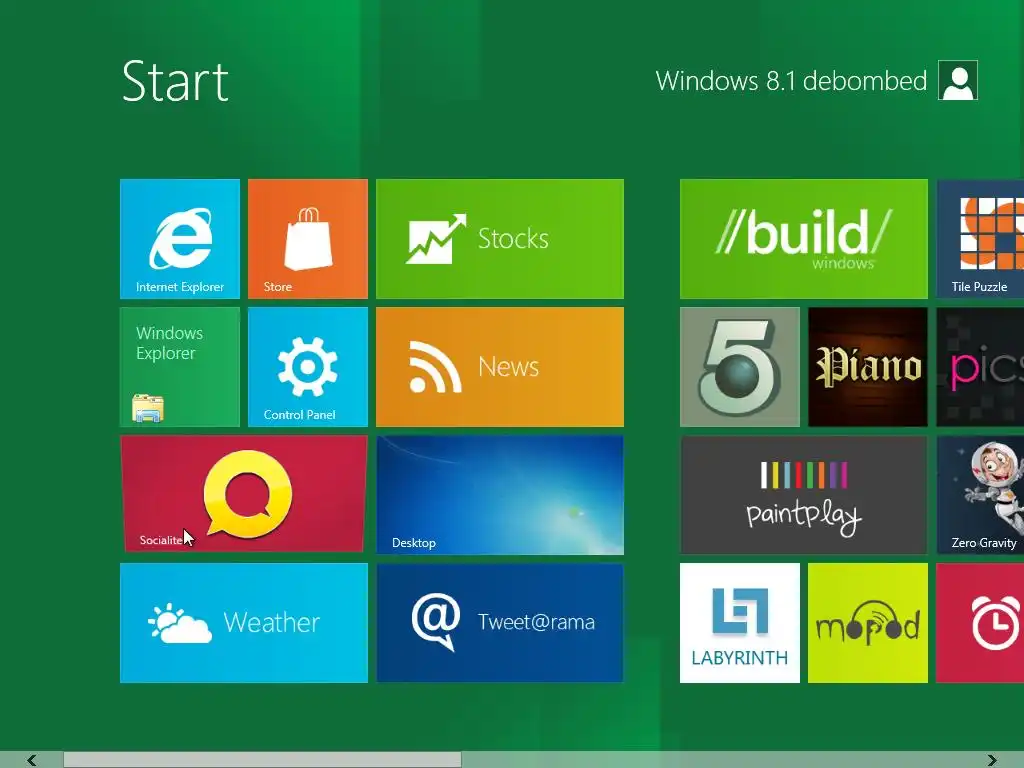Click the scrollbar right arrow
The height and width of the screenshot is (768, 1024).
click(x=992, y=760)
